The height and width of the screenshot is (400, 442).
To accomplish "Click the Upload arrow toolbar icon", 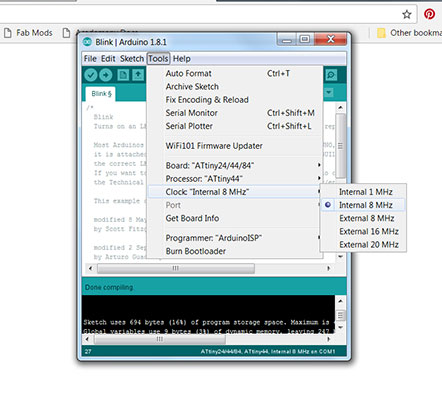I will click(106, 75).
